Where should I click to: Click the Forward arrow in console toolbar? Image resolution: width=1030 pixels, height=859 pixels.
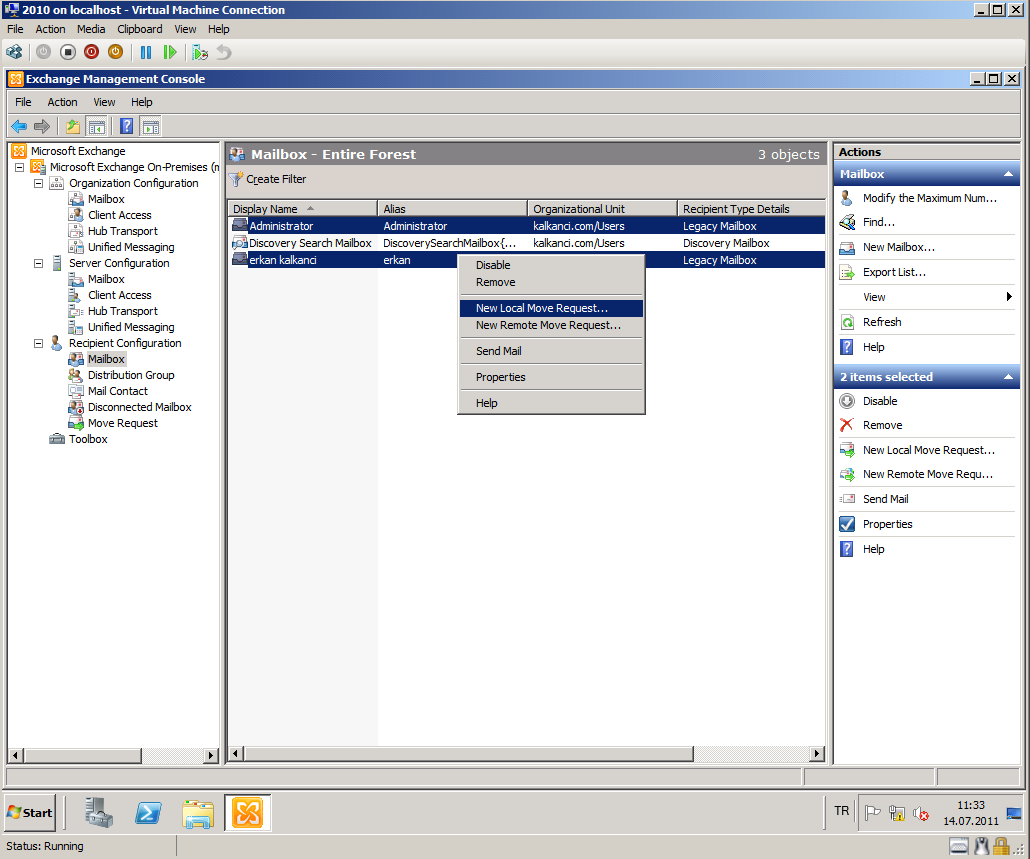(42, 126)
